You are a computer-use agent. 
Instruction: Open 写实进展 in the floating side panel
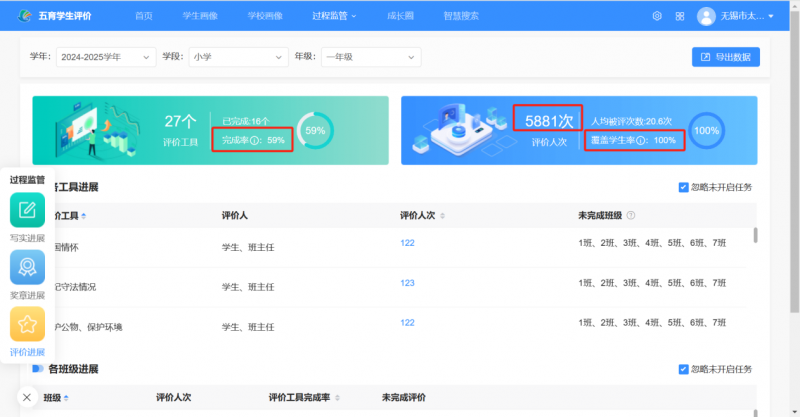(x=27, y=210)
